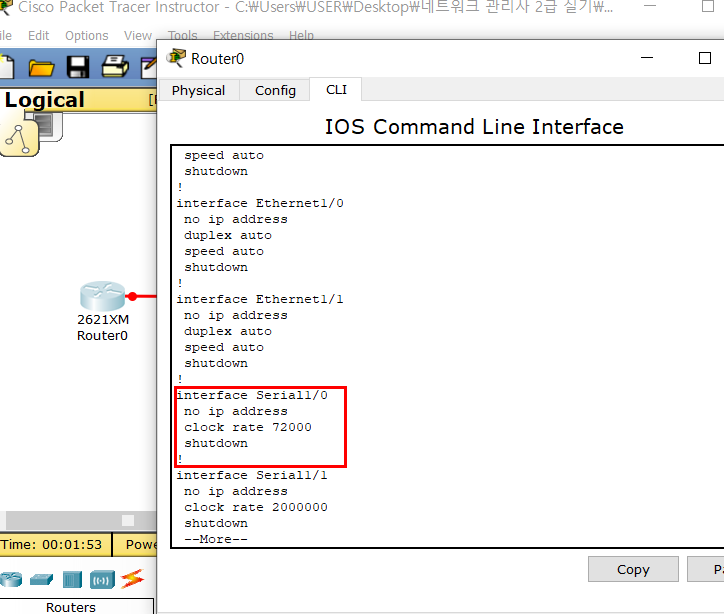Viewport: 724px width, 614px height.
Task: Open the Extensions menu
Action: [243, 36]
